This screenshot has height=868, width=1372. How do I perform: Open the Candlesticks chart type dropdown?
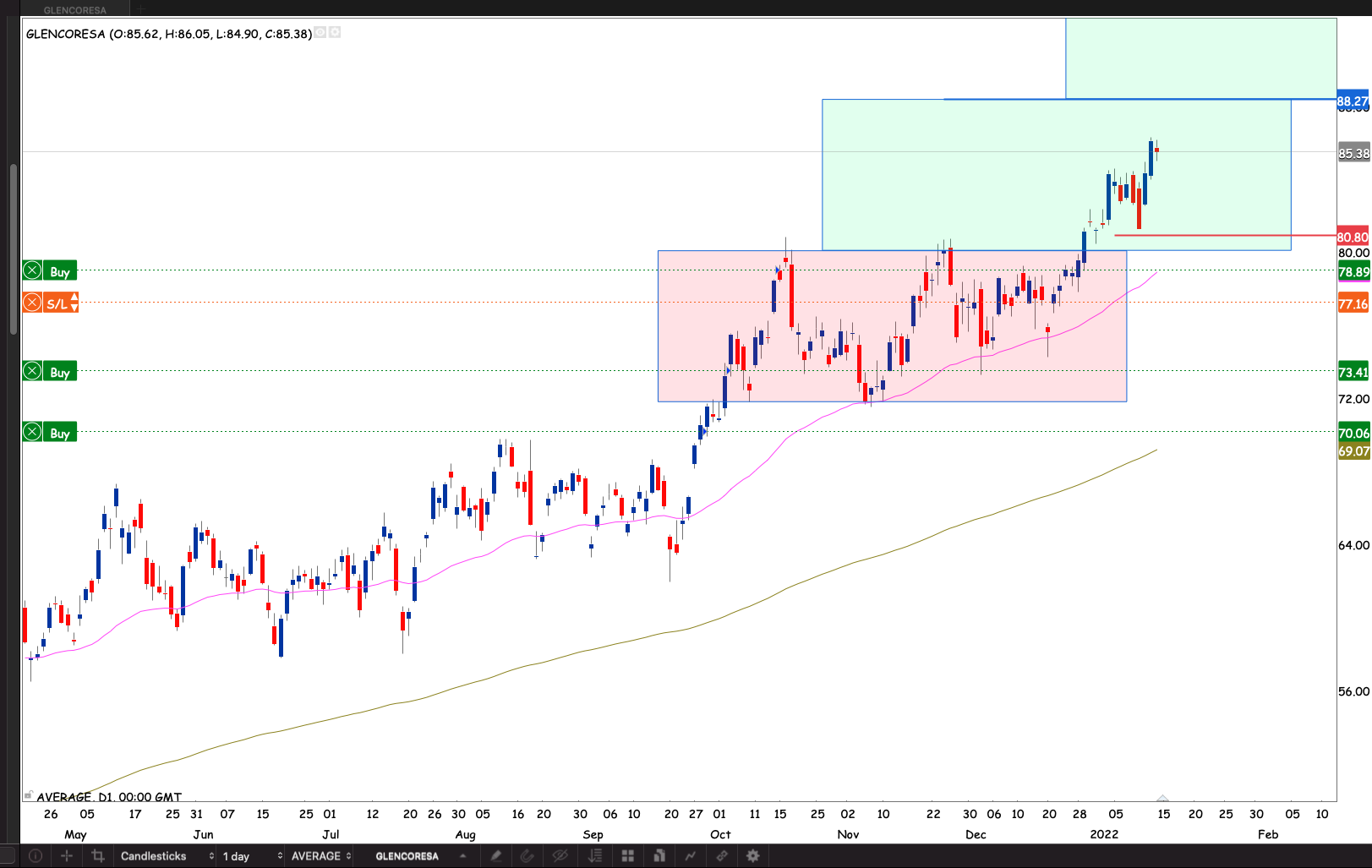click(x=167, y=856)
